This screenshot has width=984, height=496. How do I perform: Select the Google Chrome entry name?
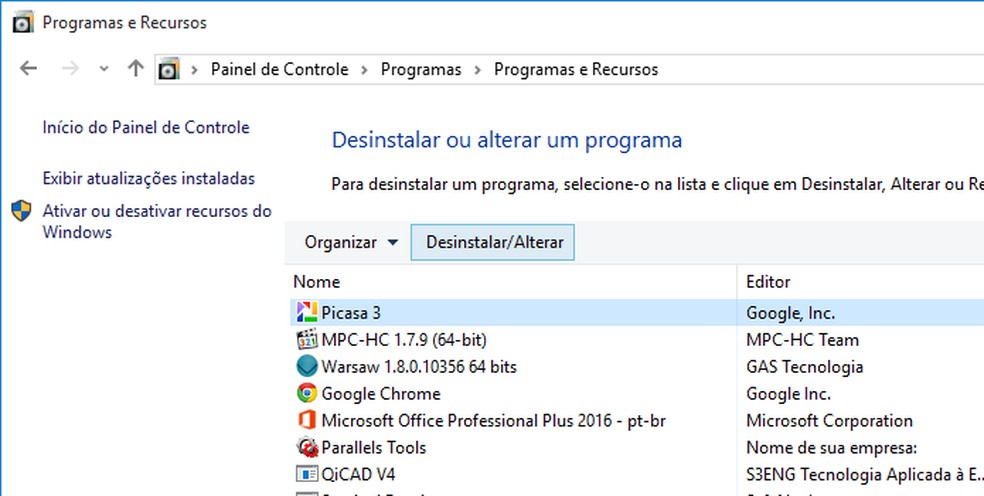click(x=381, y=394)
